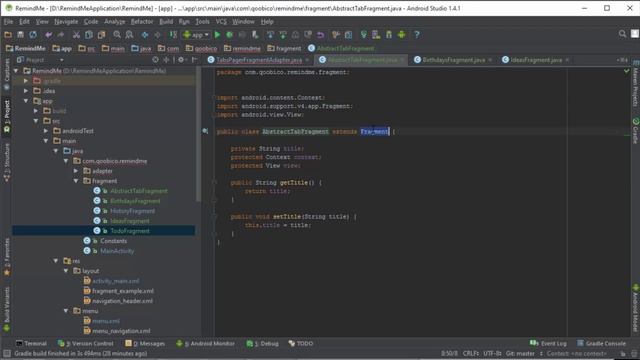The height and width of the screenshot is (360, 640).
Task: Switch to TabsPagerFragmentAdapter.java tab
Action: (x=259, y=60)
